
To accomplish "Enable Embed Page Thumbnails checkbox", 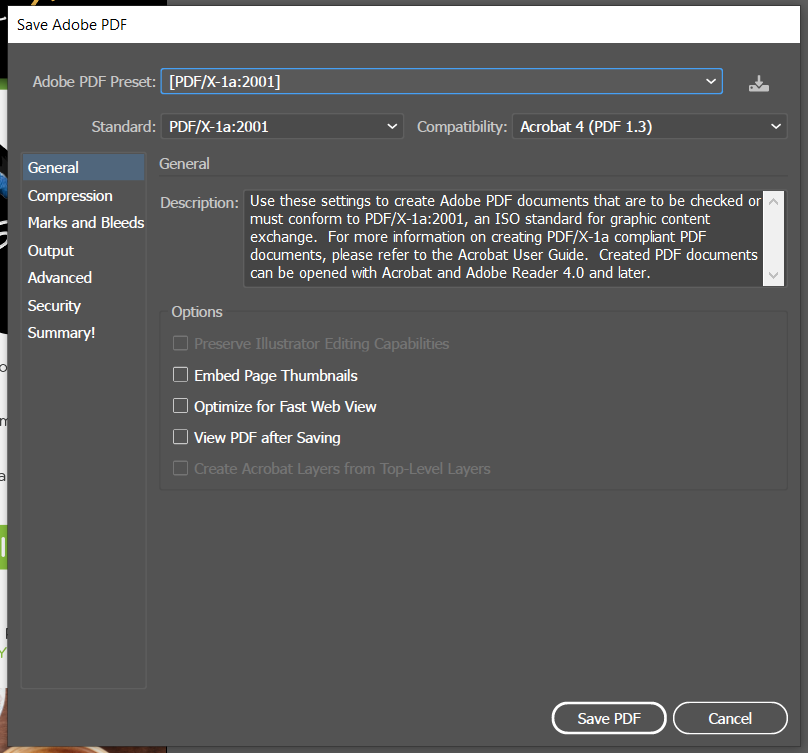I will [x=181, y=375].
